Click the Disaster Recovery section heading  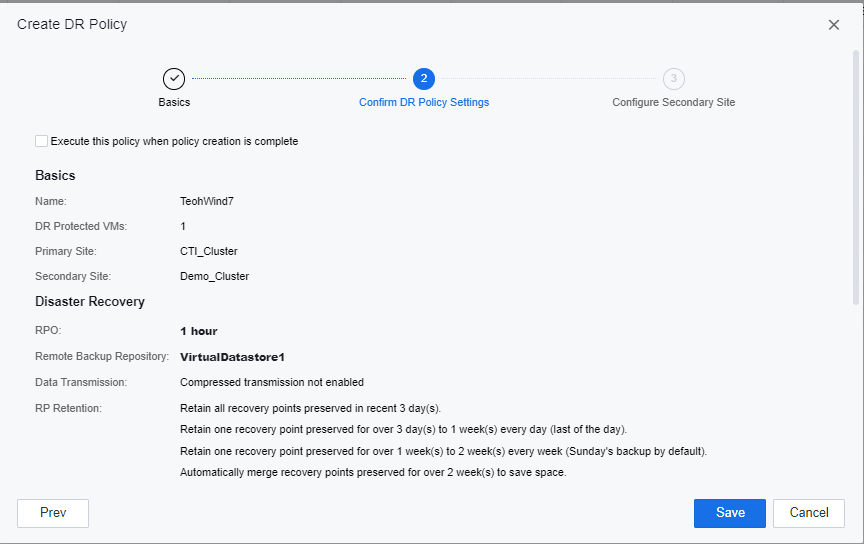(90, 301)
